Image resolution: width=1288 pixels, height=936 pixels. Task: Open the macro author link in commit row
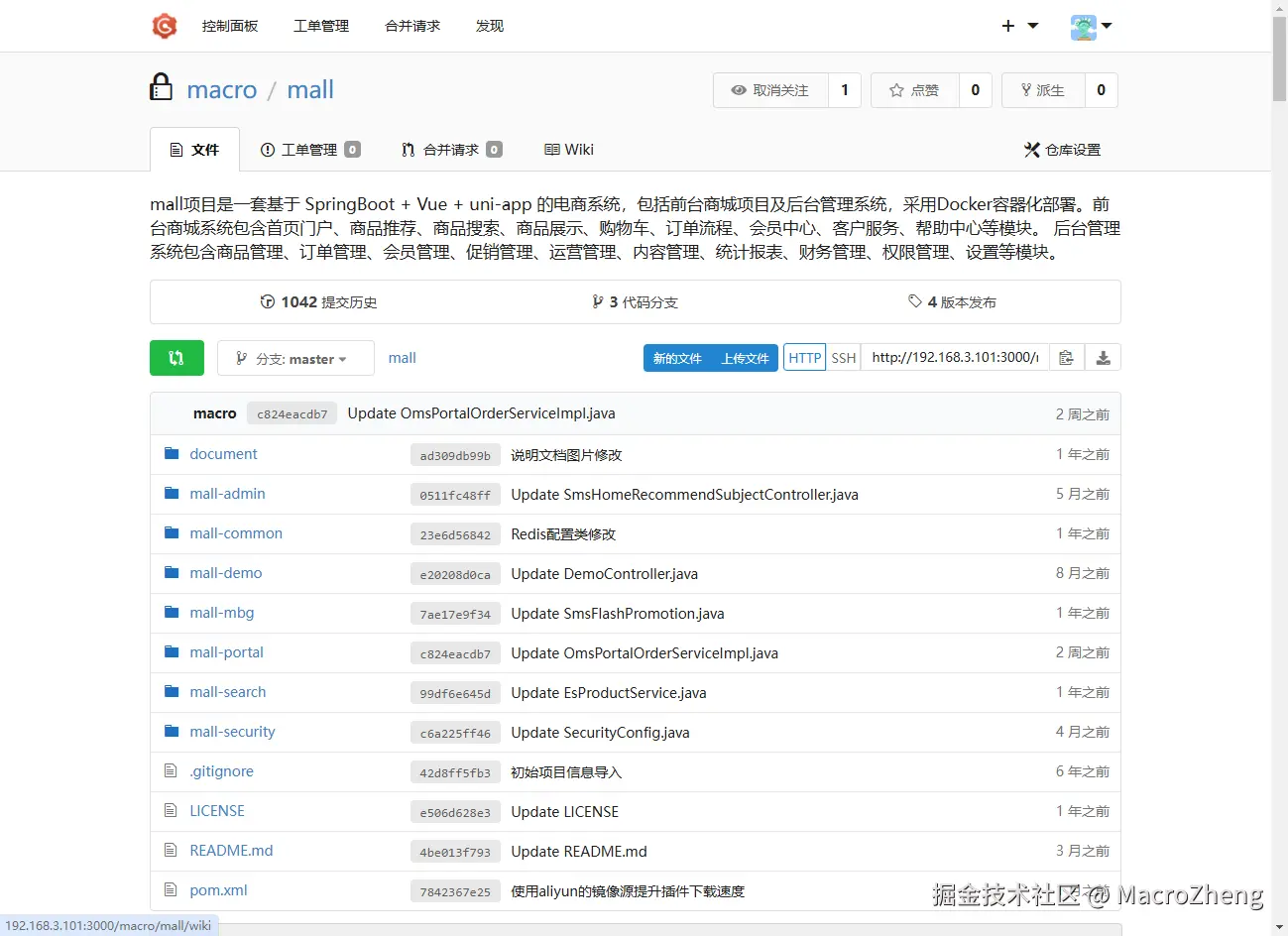point(215,413)
